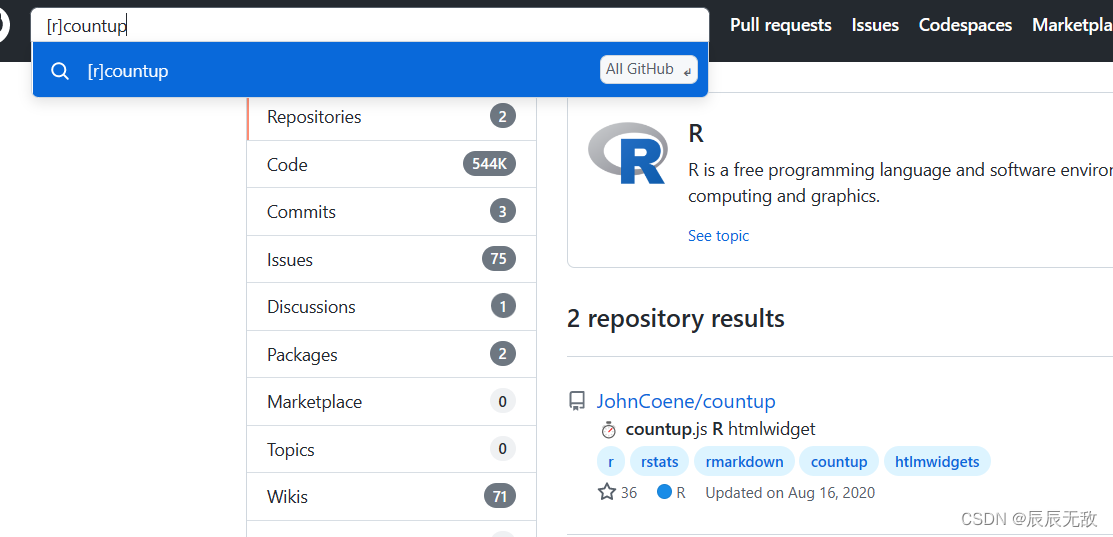Click the 2 repository results heading
Screen dimensions: 1113x537
676,319
